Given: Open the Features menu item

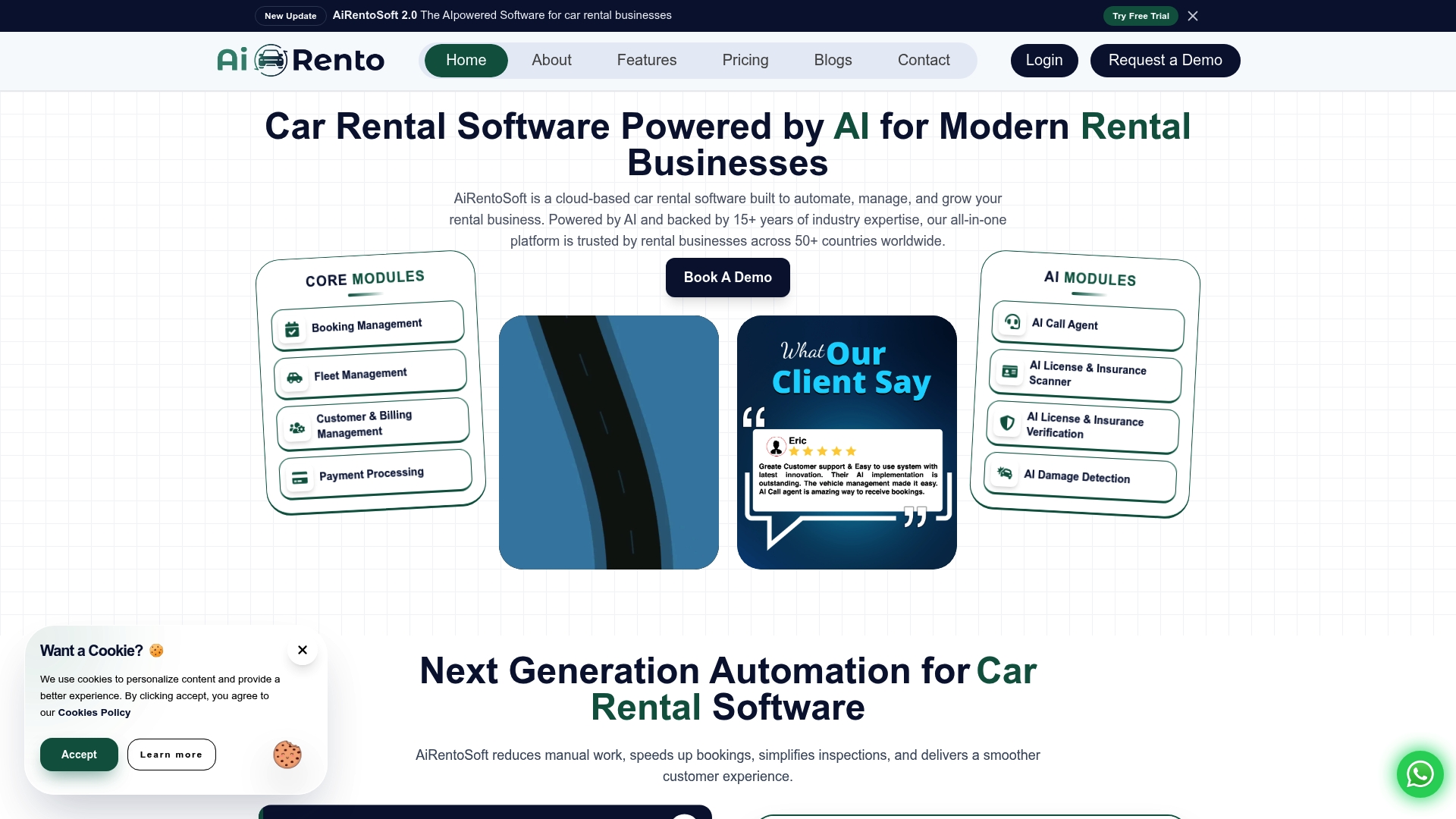Looking at the screenshot, I should [646, 60].
